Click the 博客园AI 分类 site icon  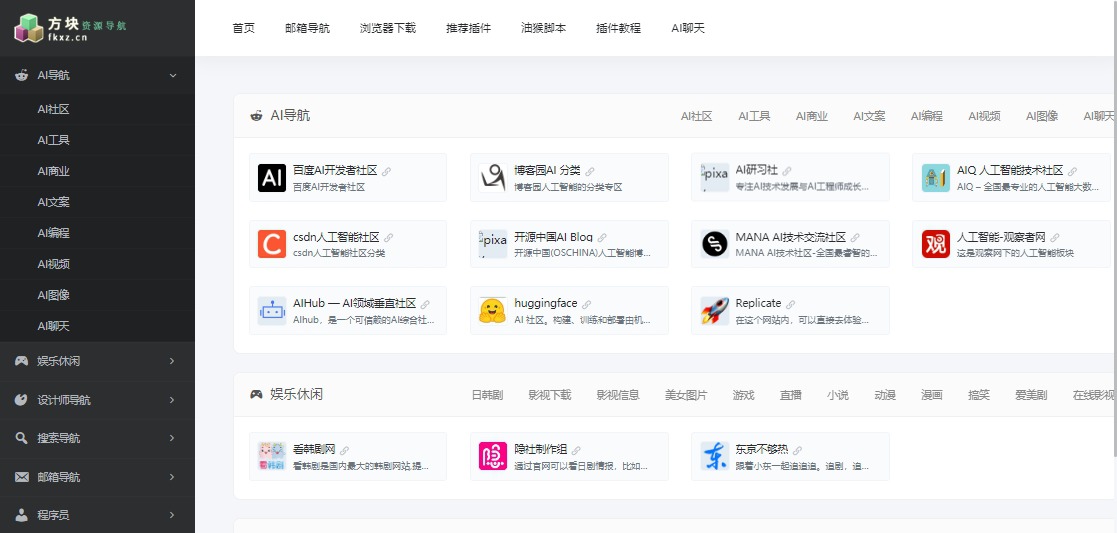point(492,178)
